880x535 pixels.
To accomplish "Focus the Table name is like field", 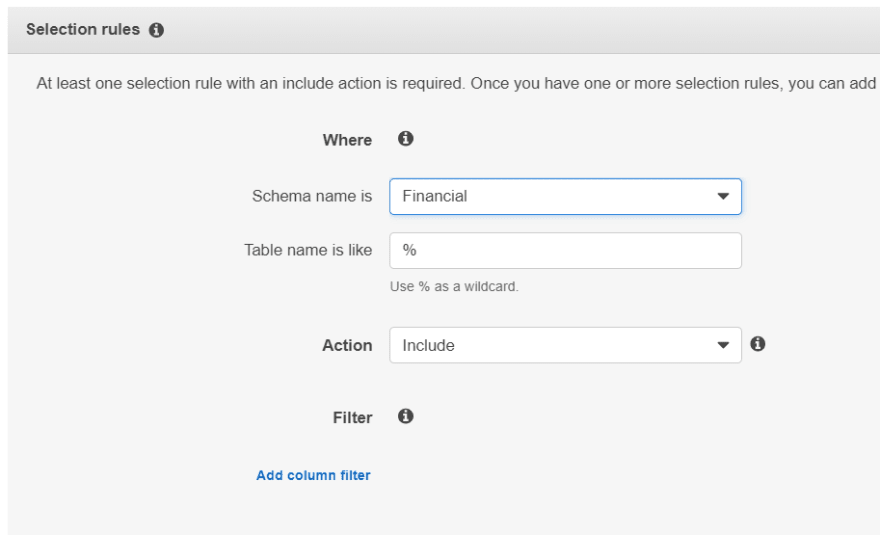I will point(565,250).
